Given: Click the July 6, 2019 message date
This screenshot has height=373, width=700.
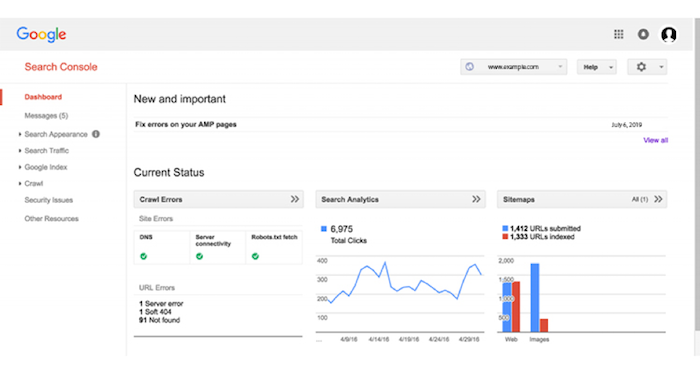Looking at the screenshot, I should (x=626, y=125).
